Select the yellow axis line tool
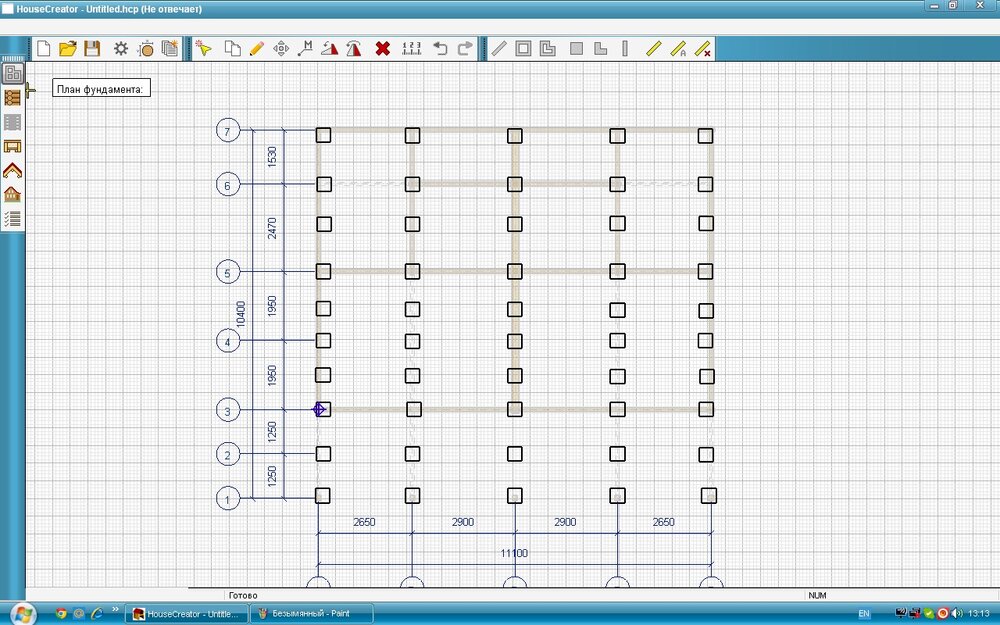The width and height of the screenshot is (1000, 625). [654, 48]
